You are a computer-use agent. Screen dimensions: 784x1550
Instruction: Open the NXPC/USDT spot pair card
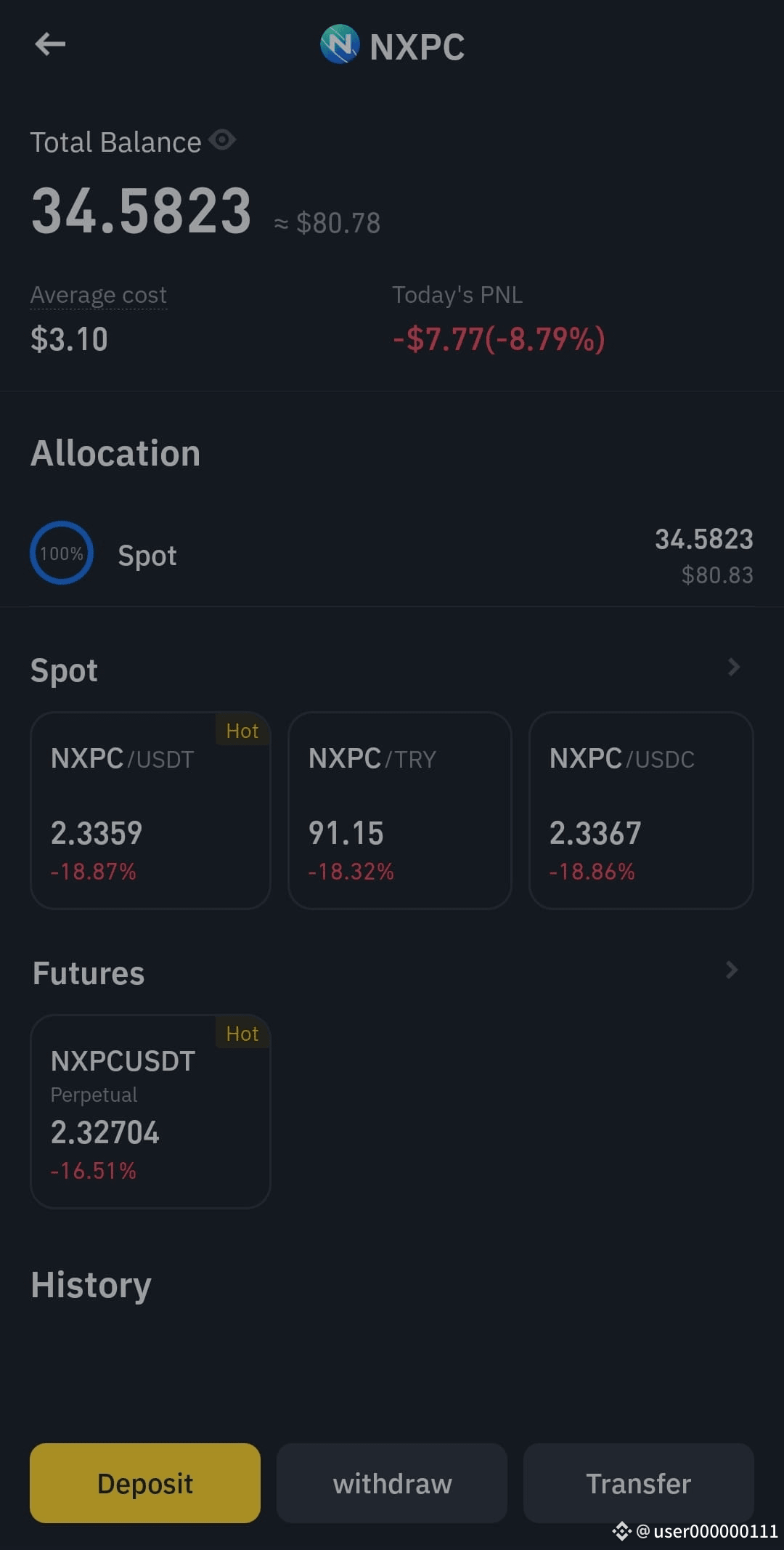(x=150, y=810)
